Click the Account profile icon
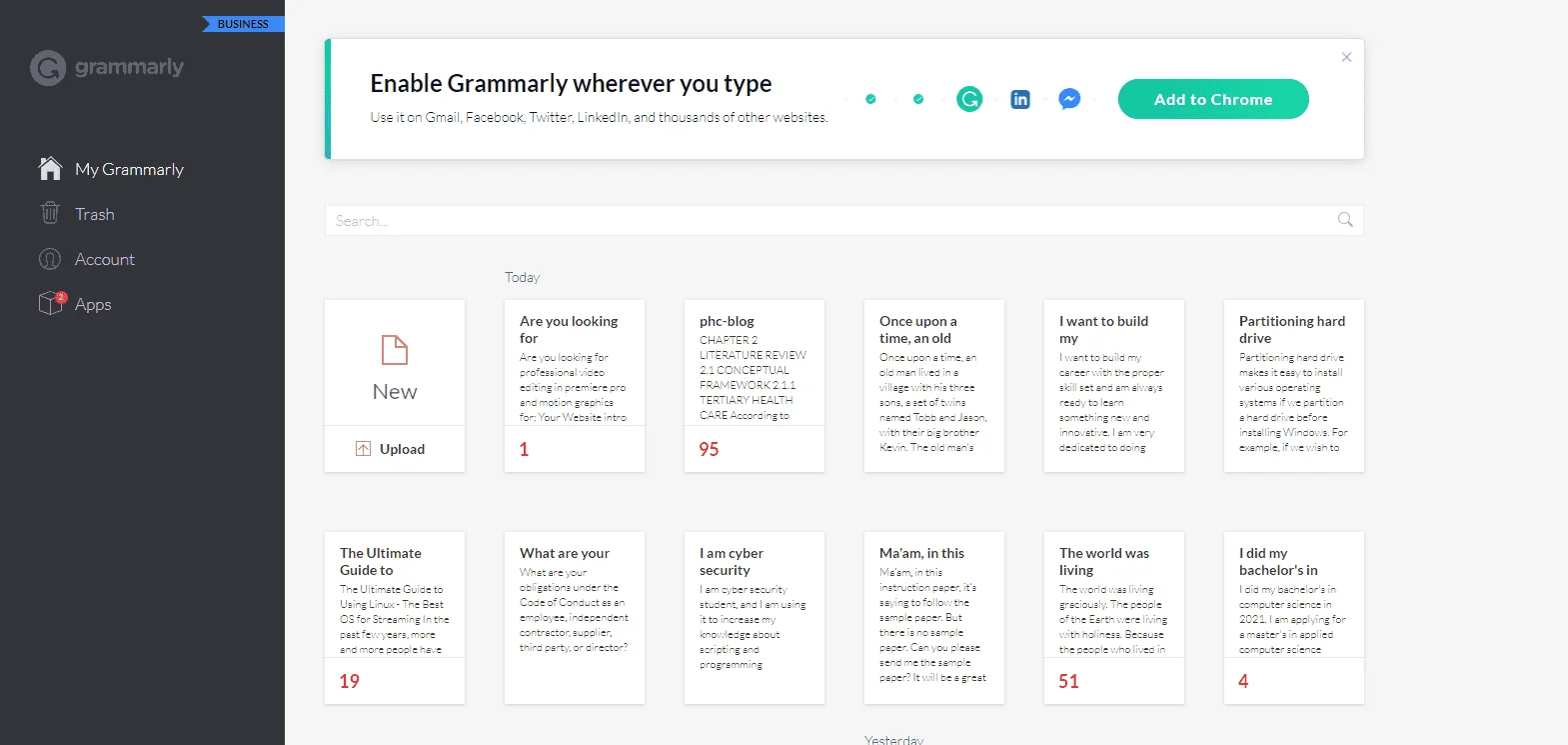Viewport: 1568px width, 745px height. point(50,259)
